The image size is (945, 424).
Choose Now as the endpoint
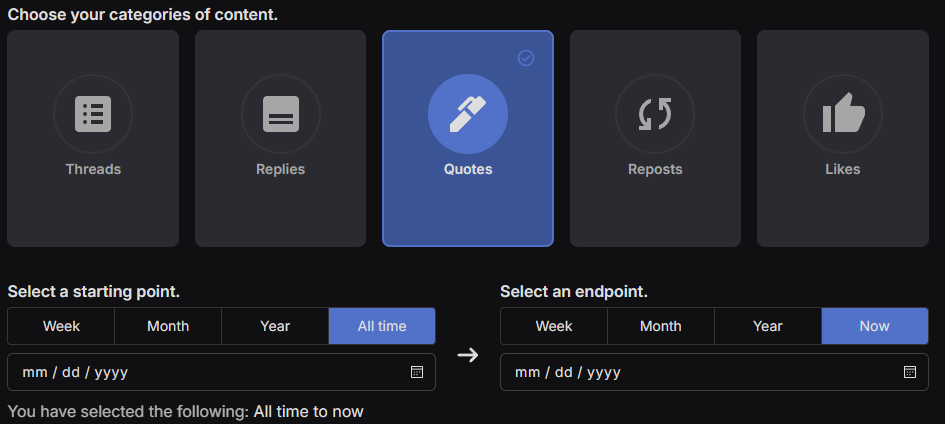(x=875, y=326)
